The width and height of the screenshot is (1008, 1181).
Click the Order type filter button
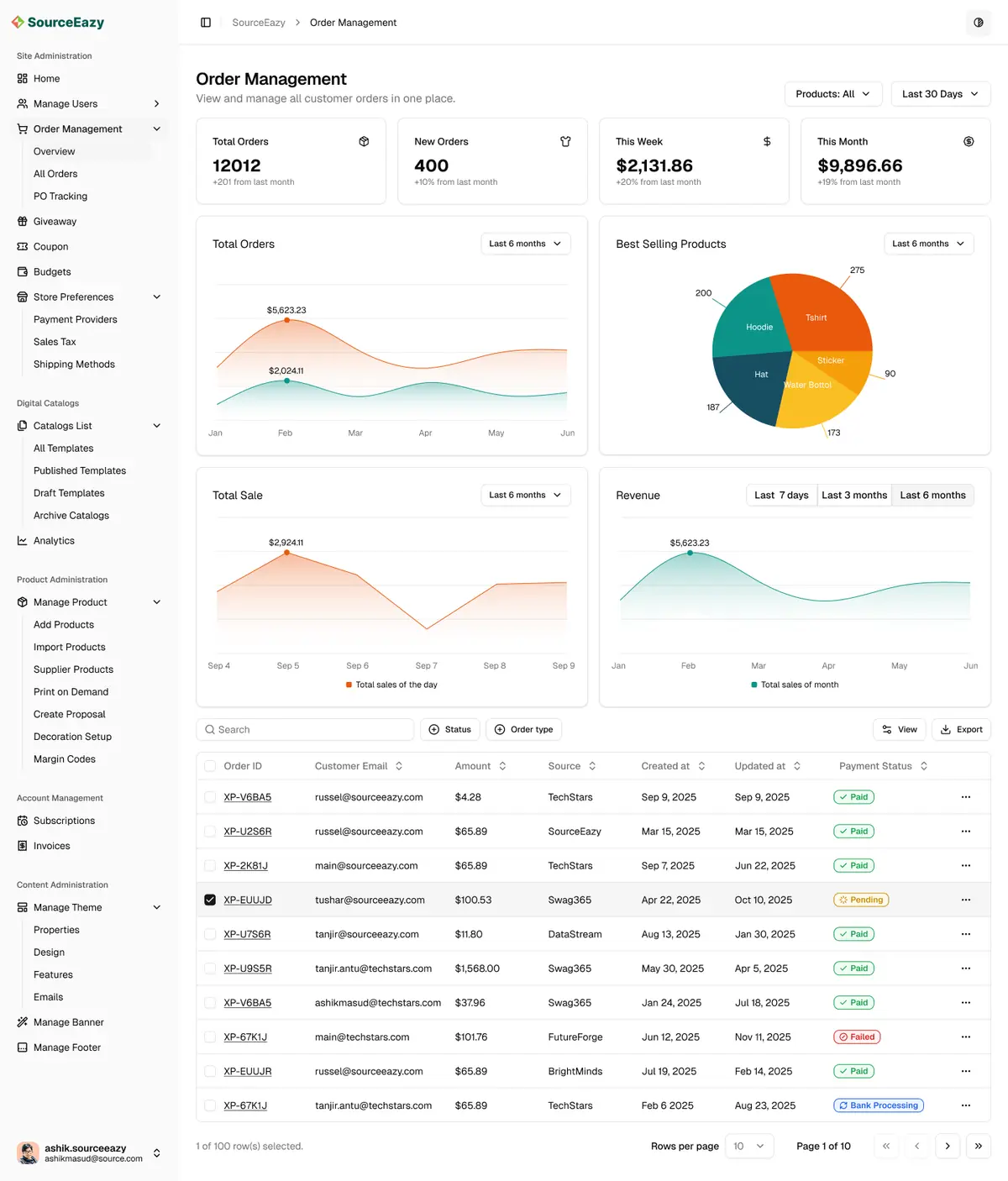(x=523, y=729)
